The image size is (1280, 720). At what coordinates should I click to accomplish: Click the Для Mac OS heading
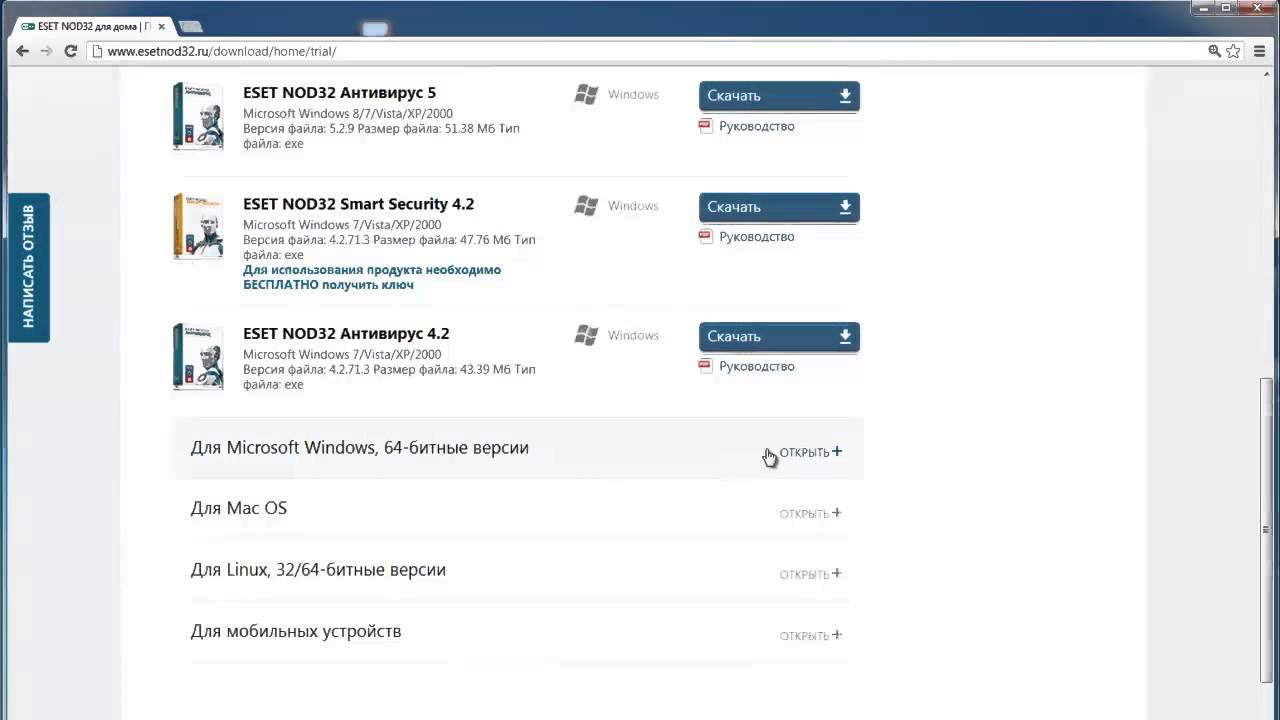coord(238,508)
